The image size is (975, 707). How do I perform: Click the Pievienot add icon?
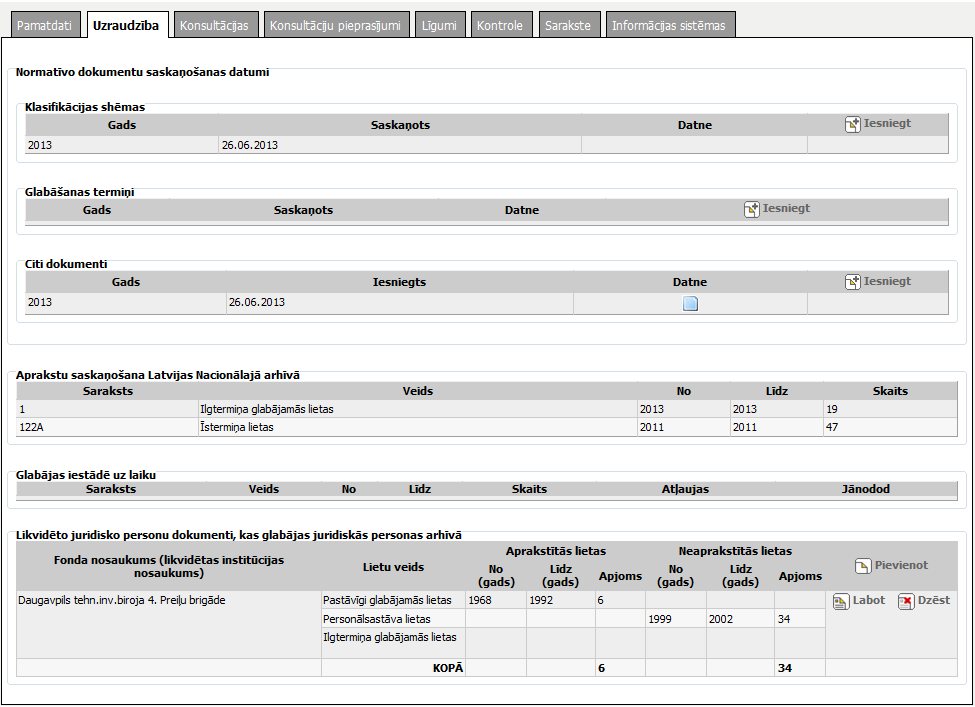[863, 566]
